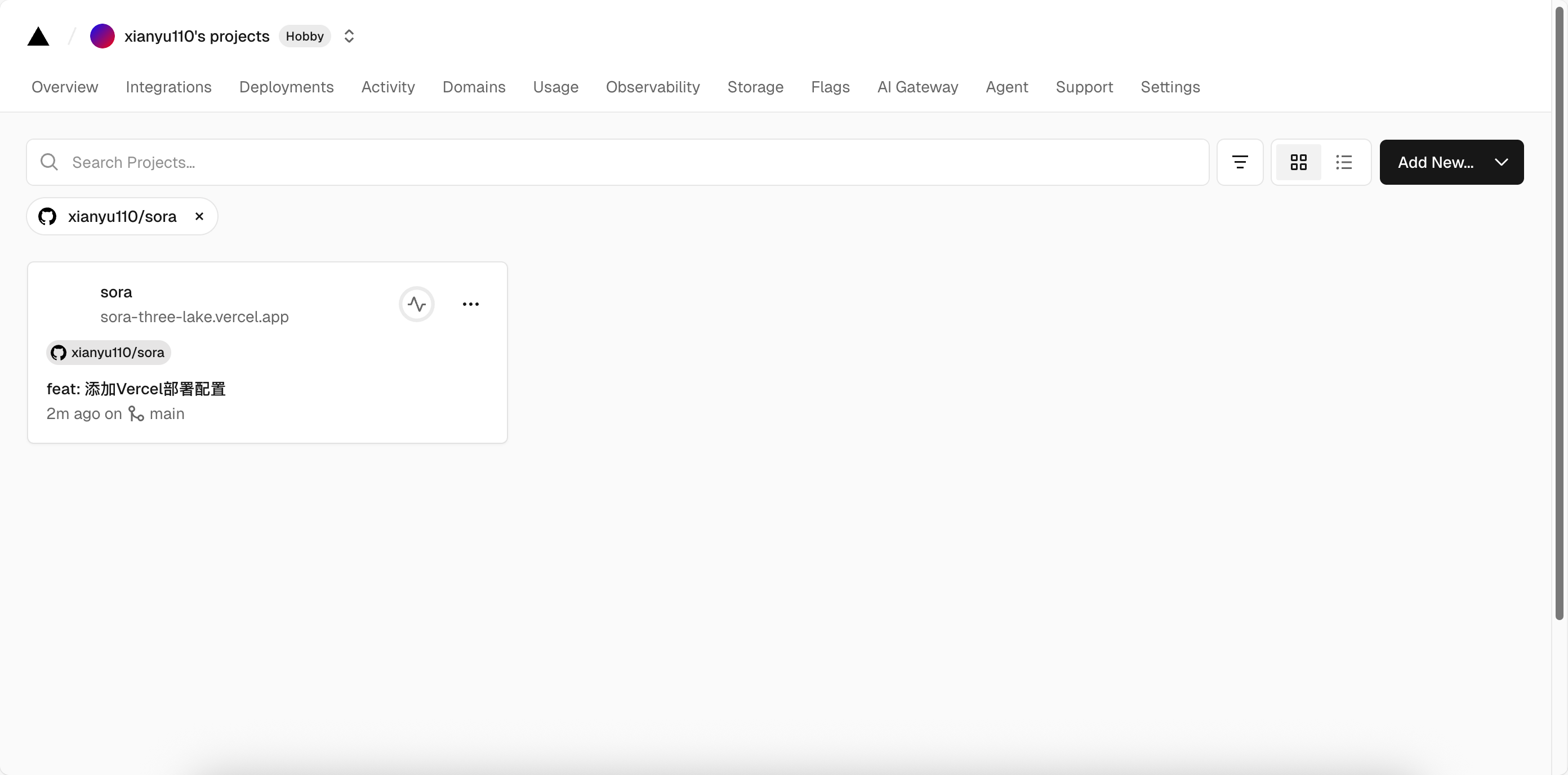Switch to grid view layout
This screenshot has height=775, width=1568.
(1298, 163)
